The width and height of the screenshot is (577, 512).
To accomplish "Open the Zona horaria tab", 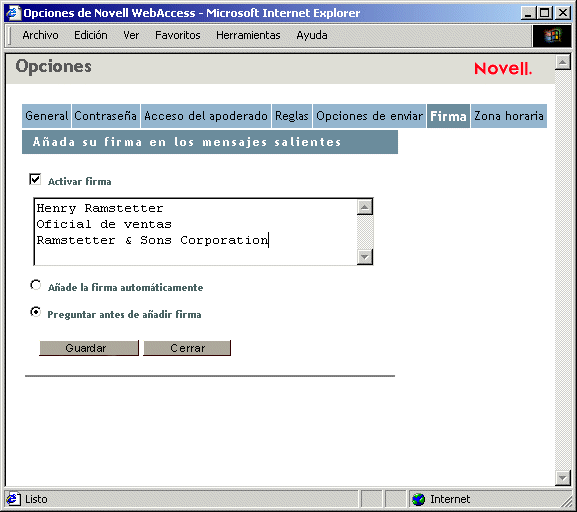I will coord(509,116).
